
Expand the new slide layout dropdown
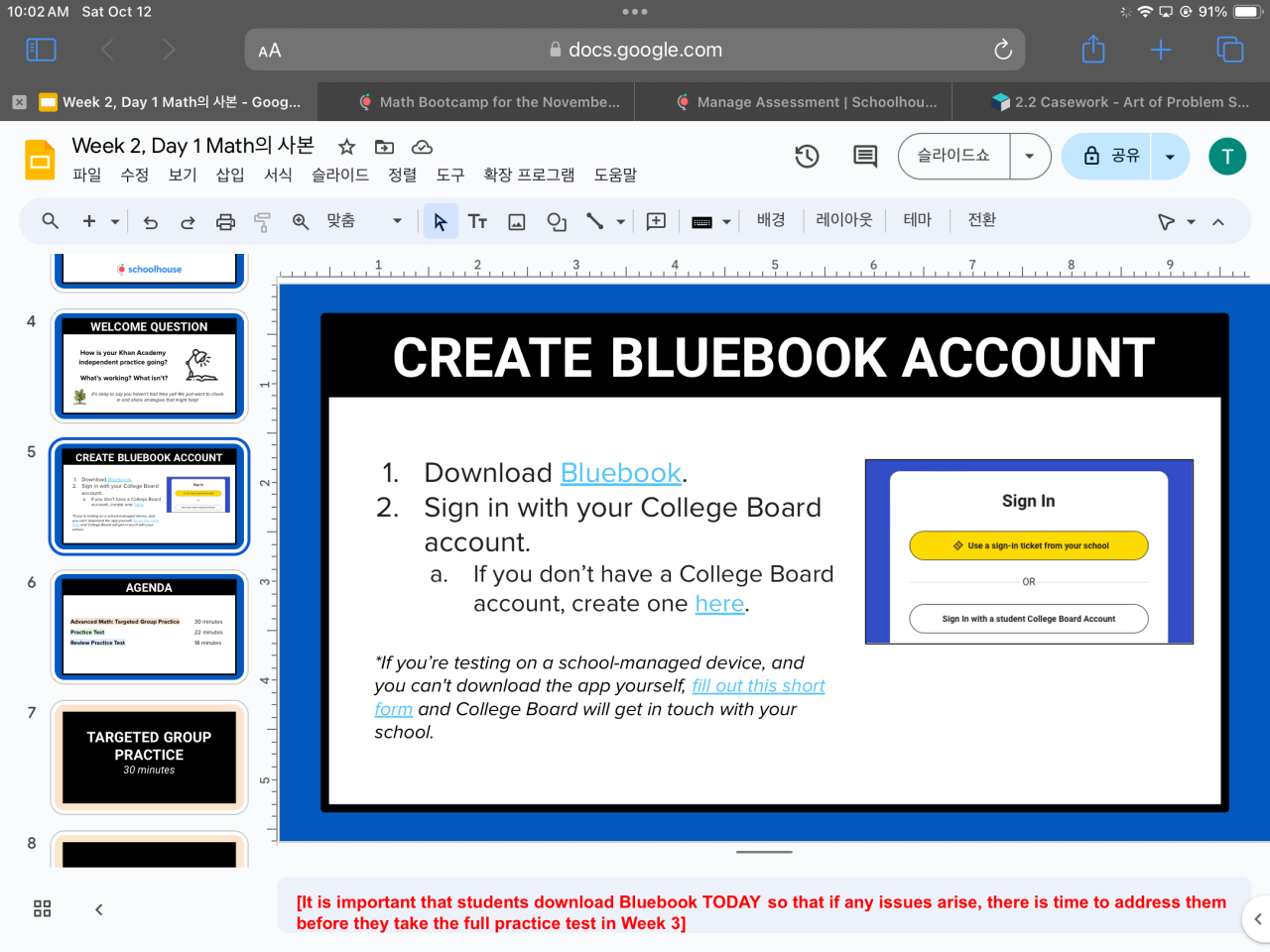(115, 222)
